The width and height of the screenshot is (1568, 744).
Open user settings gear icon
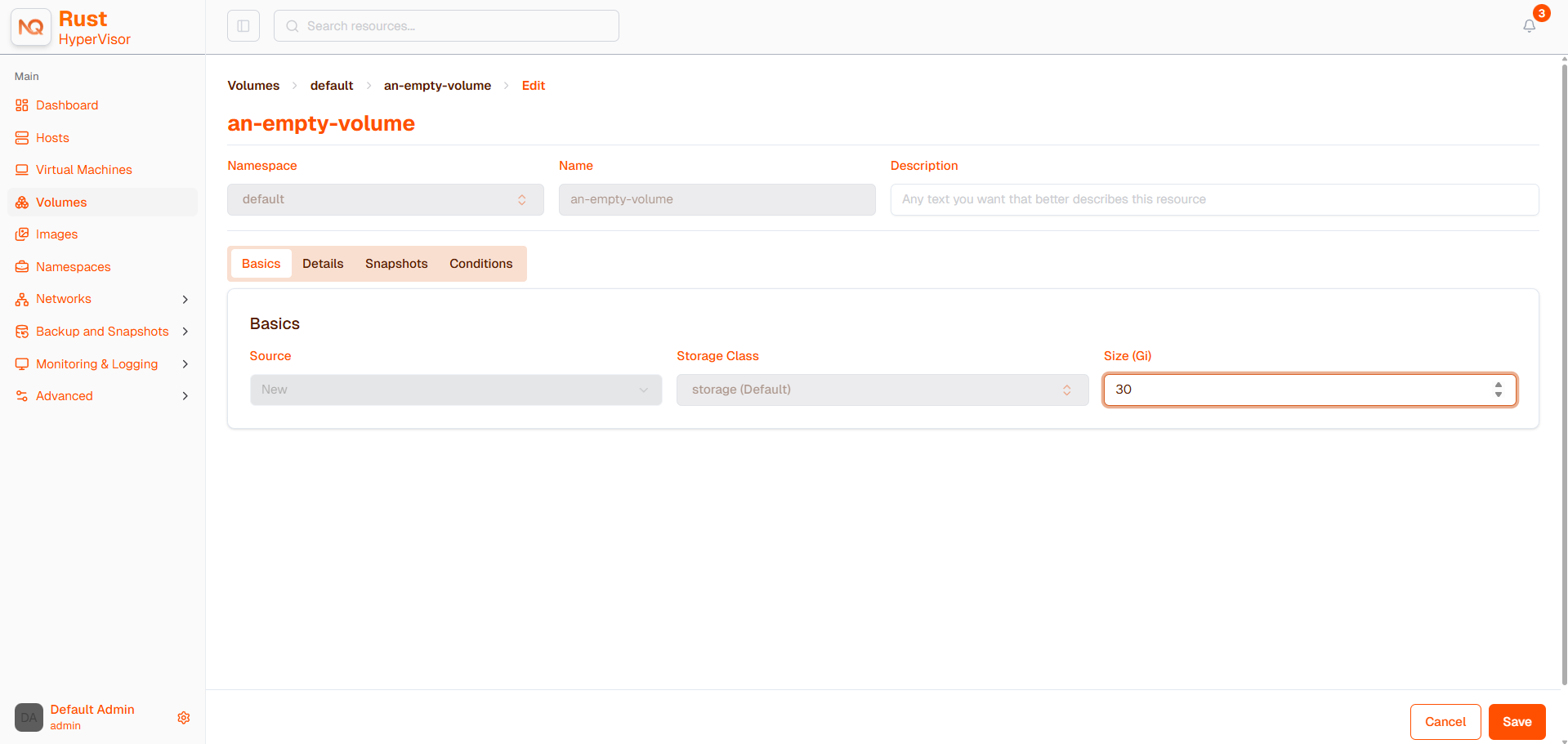pyautogui.click(x=184, y=718)
